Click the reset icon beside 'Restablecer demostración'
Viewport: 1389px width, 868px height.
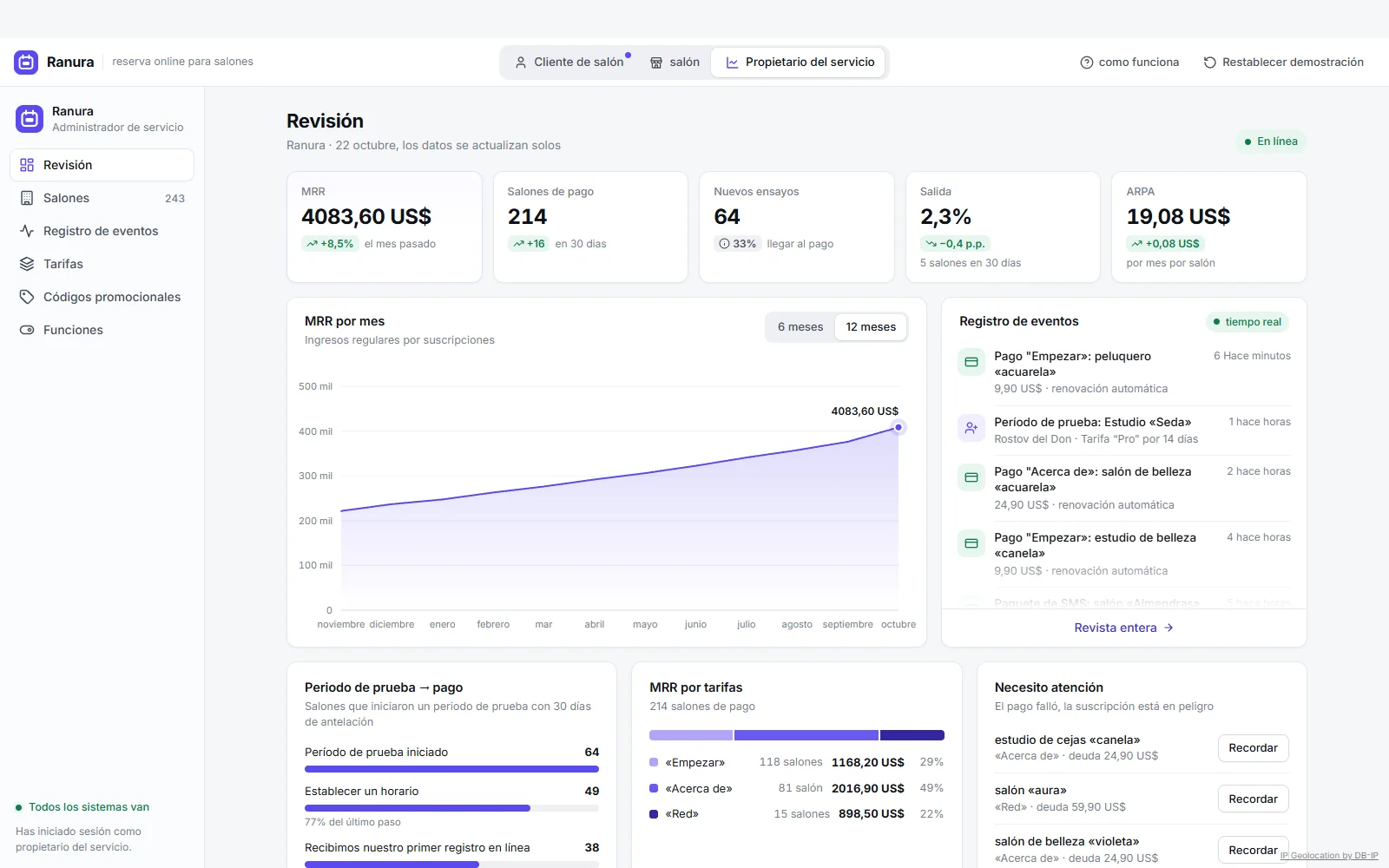[1210, 62]
